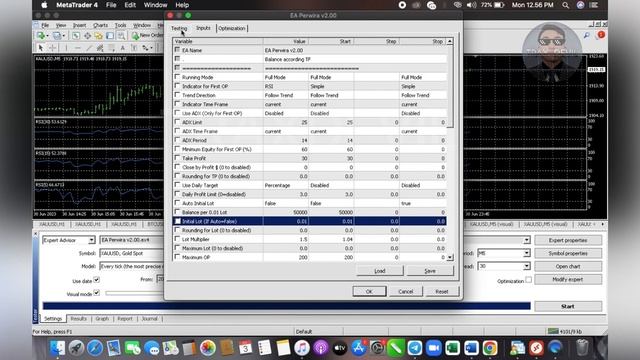The height and width of the screenshot is (360, 640).
Task: Open macOS Spotlight search icon
Action: (x=565, y=5)
